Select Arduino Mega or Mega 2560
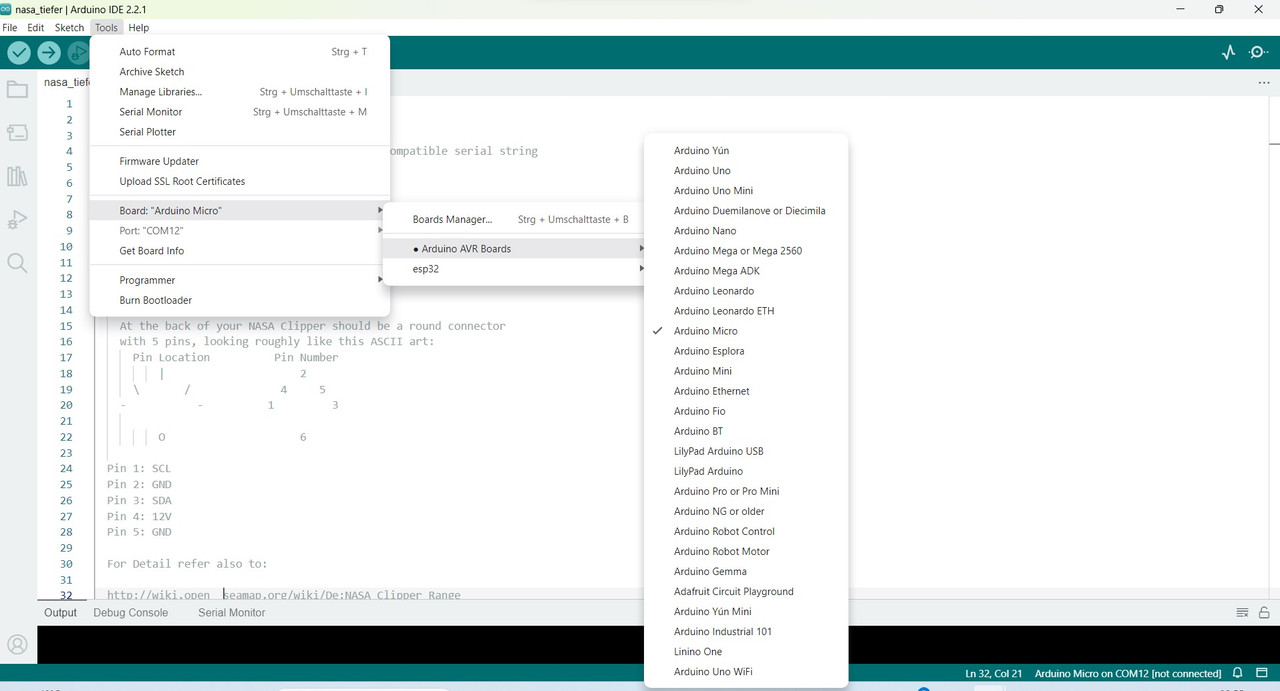Viewport: 1280px width, 691px height. point(746,251)
